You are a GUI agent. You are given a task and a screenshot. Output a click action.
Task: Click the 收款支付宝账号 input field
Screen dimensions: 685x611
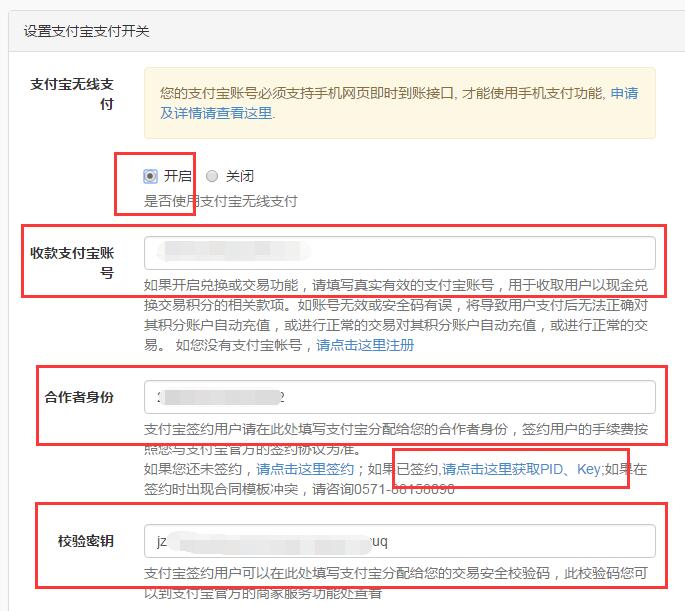click(x=400, y=253)
